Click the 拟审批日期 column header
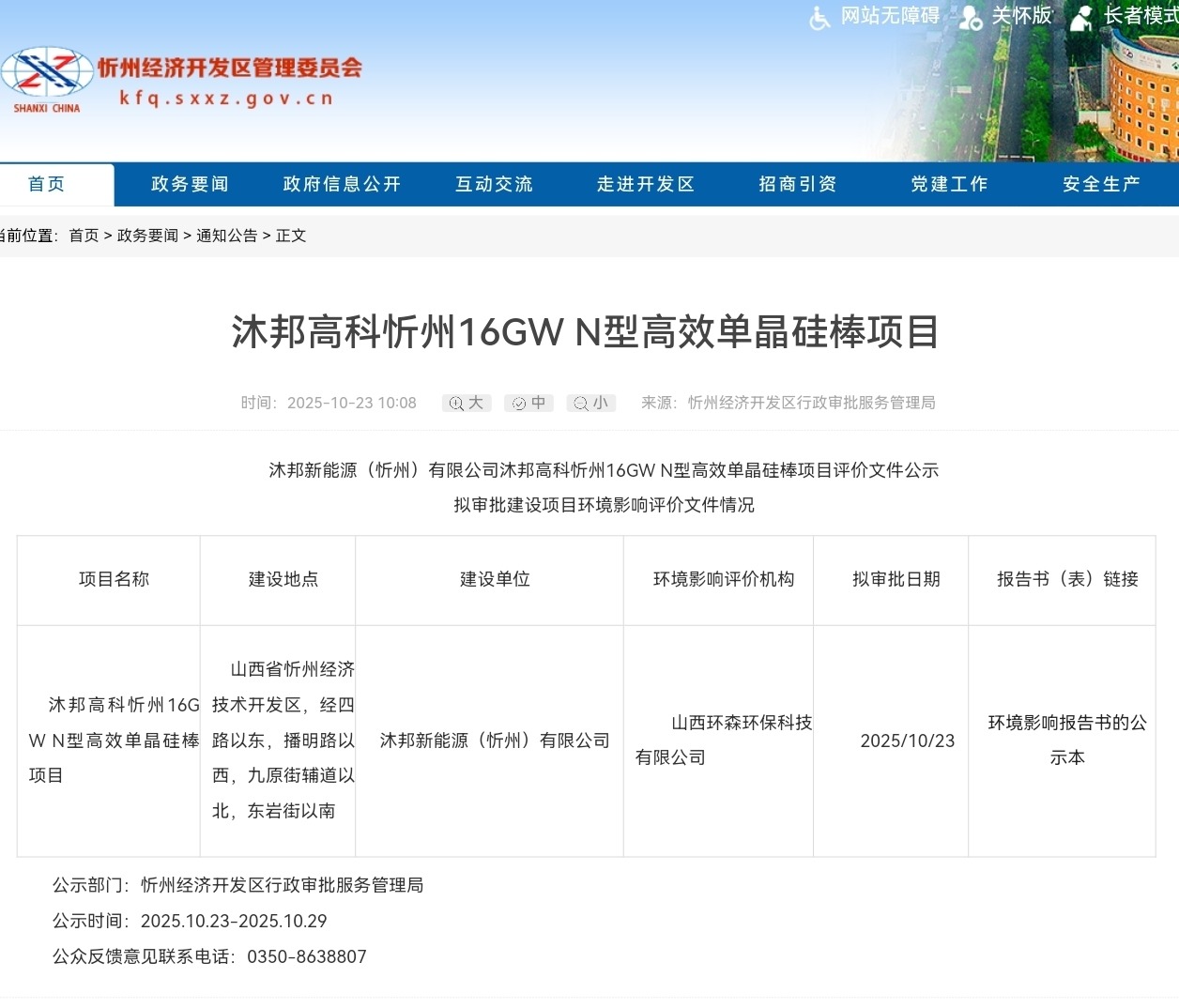The width and height of the screenshot is (1179, 1008). (x=896, y=580)
